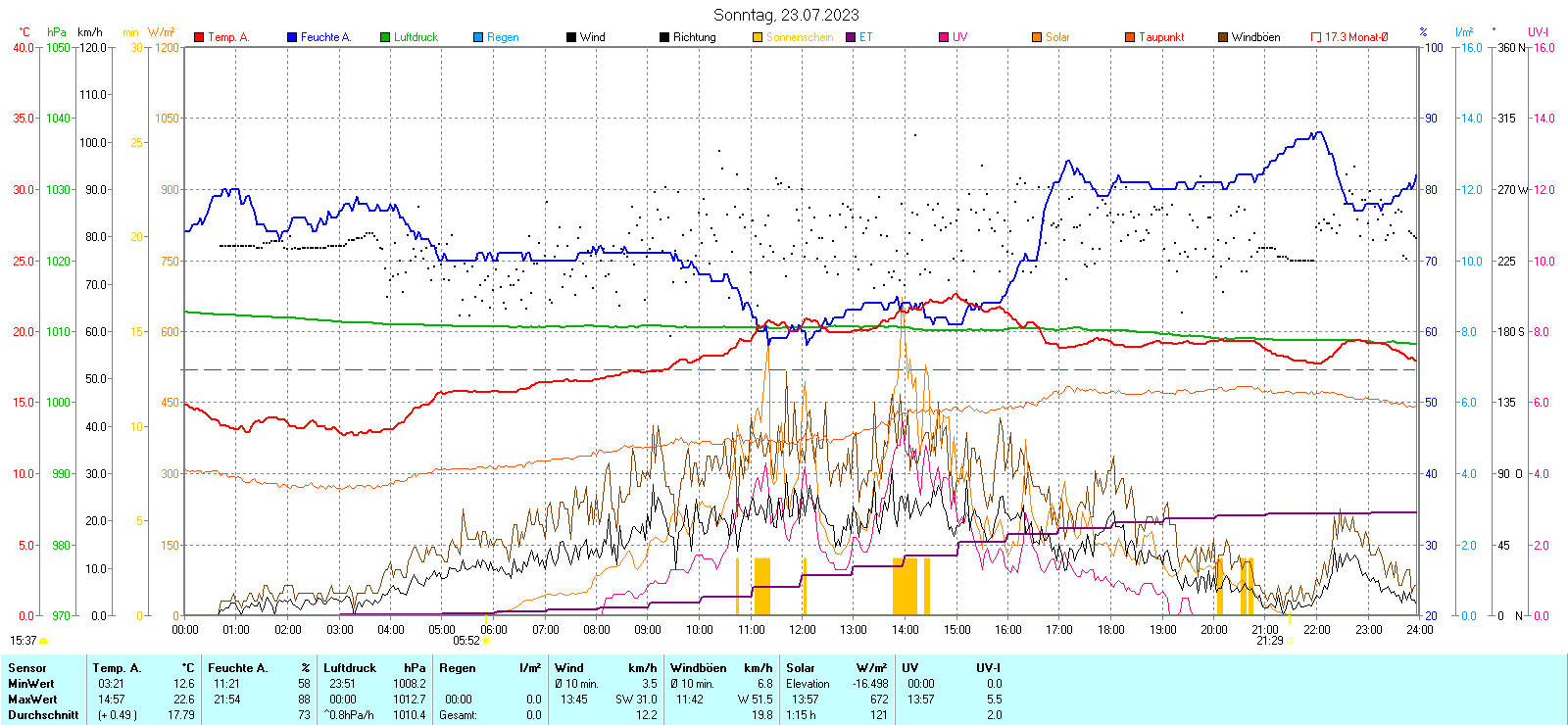Click the blue Feuchte A. legend square
Image resolution: width=1568 pixels, height=725 pixels.
click(292, 37)
